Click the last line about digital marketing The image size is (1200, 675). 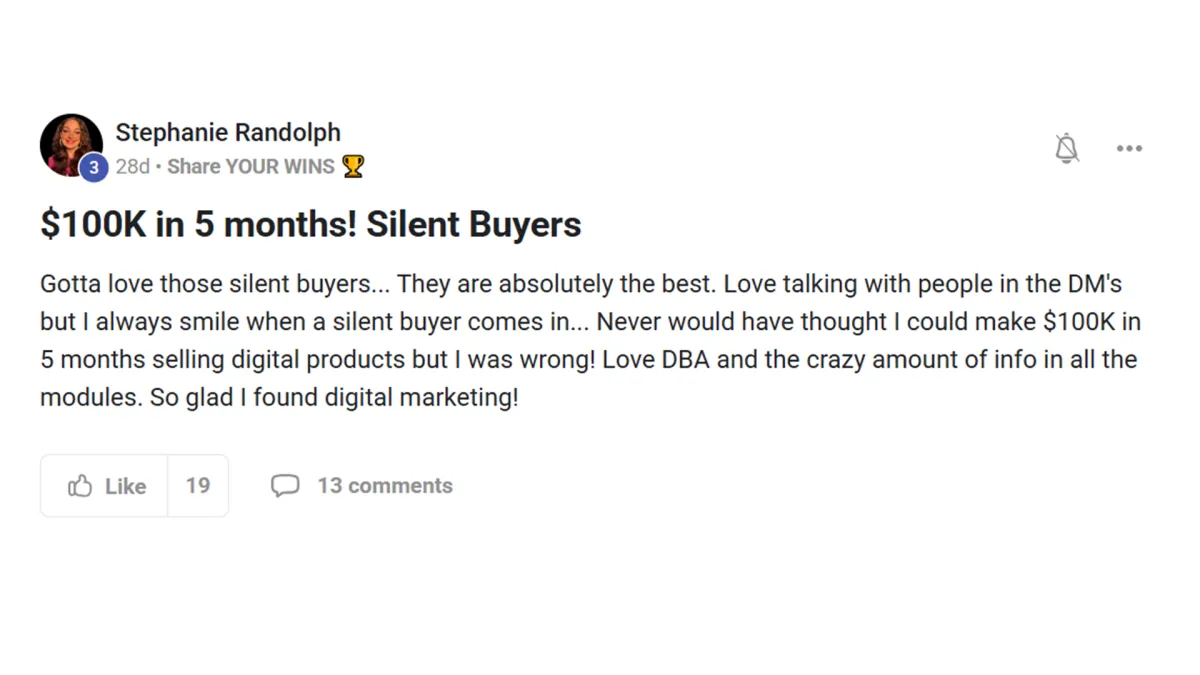(x=279, y=398)
